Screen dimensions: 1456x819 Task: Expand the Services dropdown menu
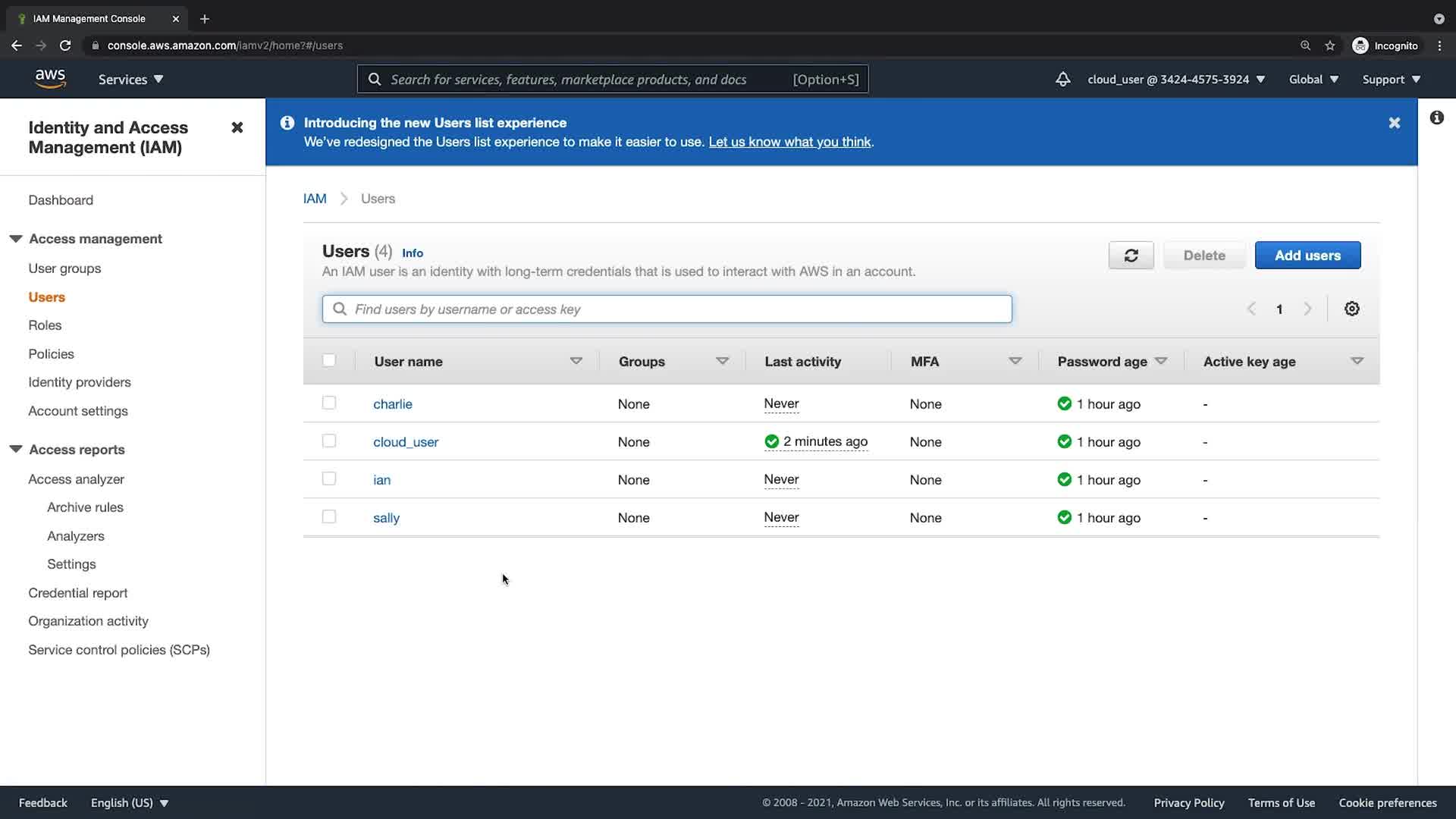coord(130,79)
